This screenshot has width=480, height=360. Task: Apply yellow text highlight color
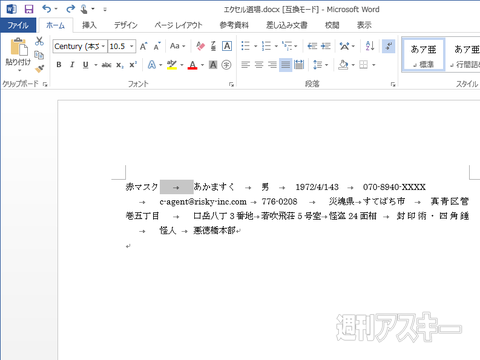(x=172, y=65)
